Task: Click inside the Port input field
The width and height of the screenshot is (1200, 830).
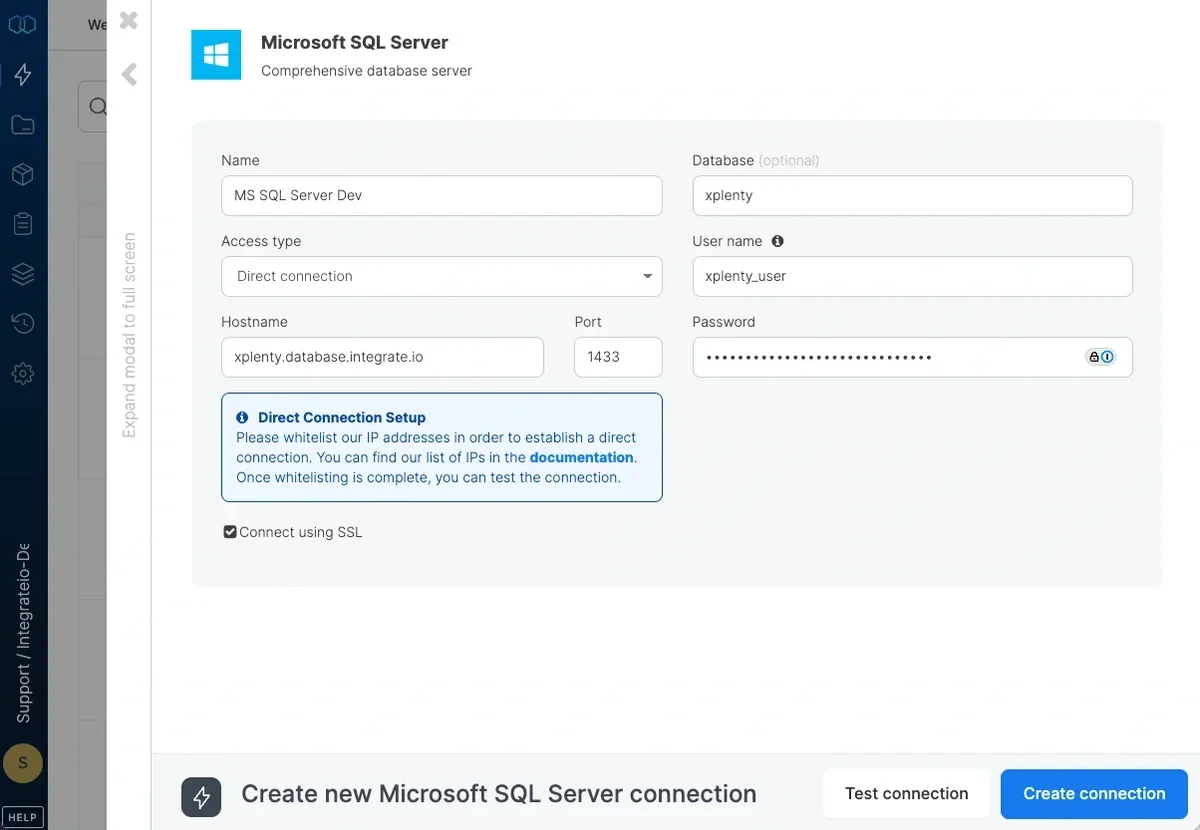Action: pos(617,356)
